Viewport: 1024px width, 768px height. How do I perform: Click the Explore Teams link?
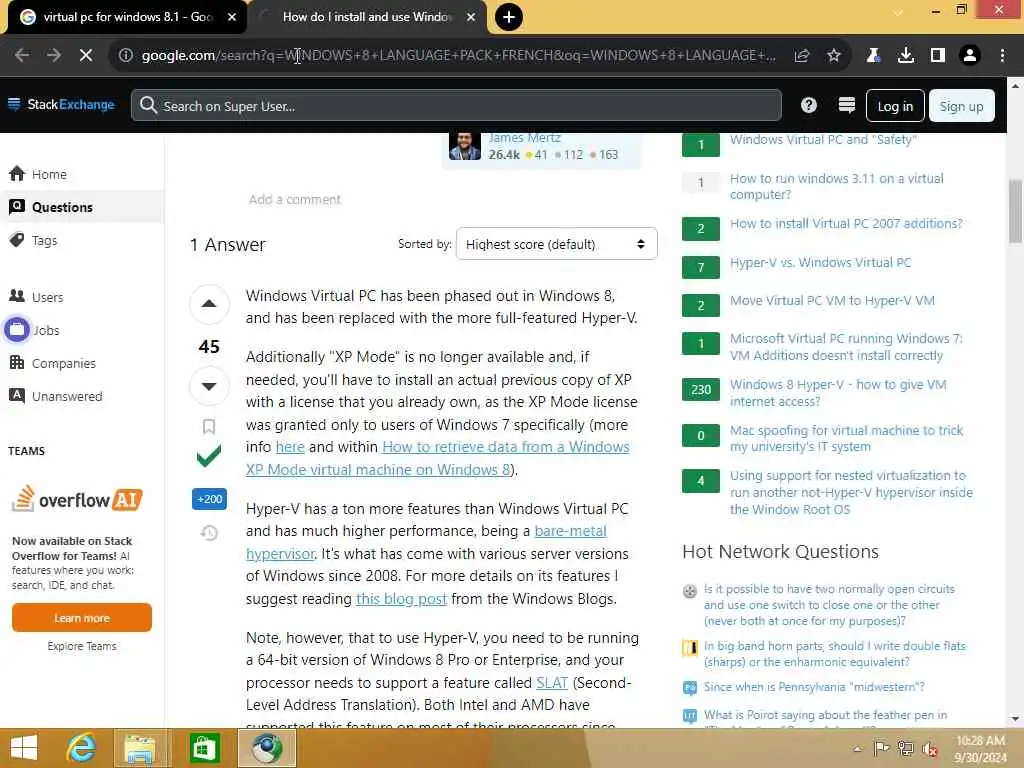pos(82,646)
